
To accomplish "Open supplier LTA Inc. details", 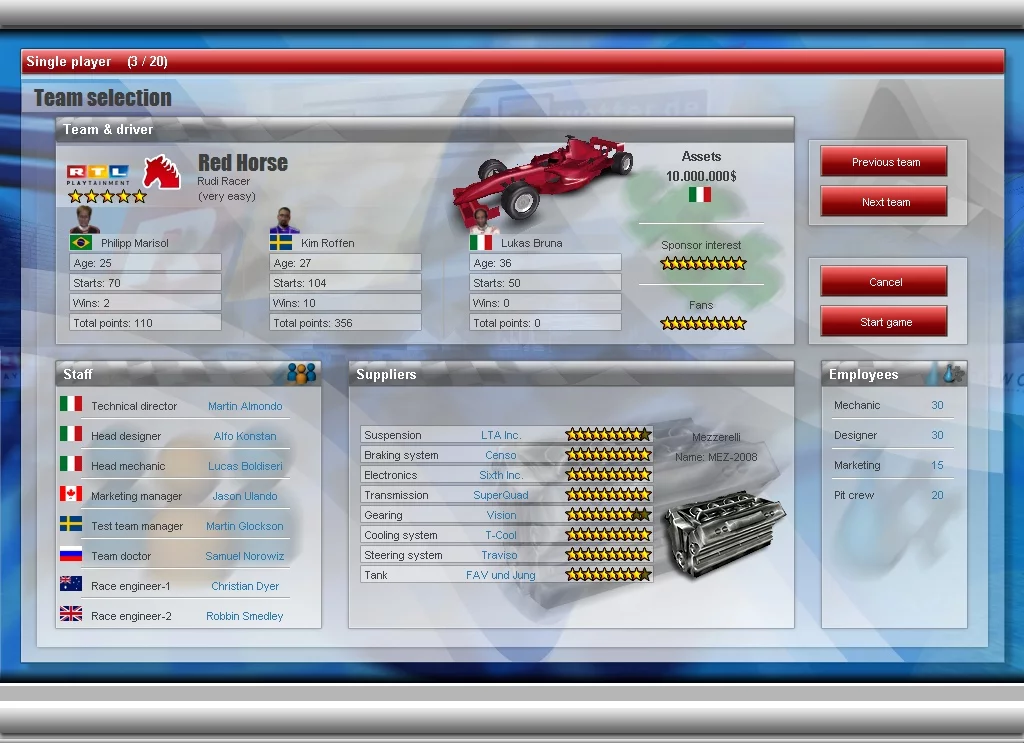I will click(501, 434).
